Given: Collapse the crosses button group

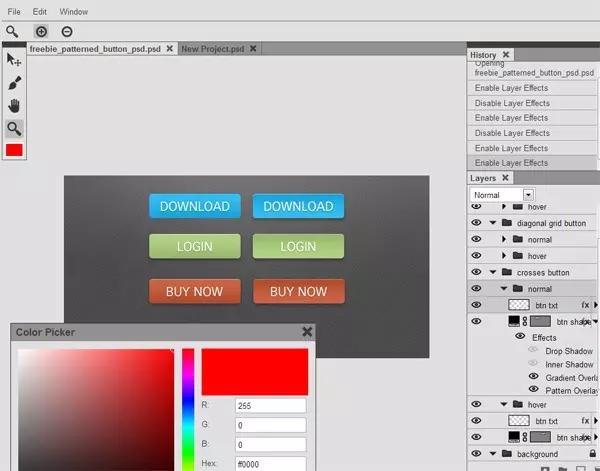Looking at the screenshot, I should click(x=493, y=272).
